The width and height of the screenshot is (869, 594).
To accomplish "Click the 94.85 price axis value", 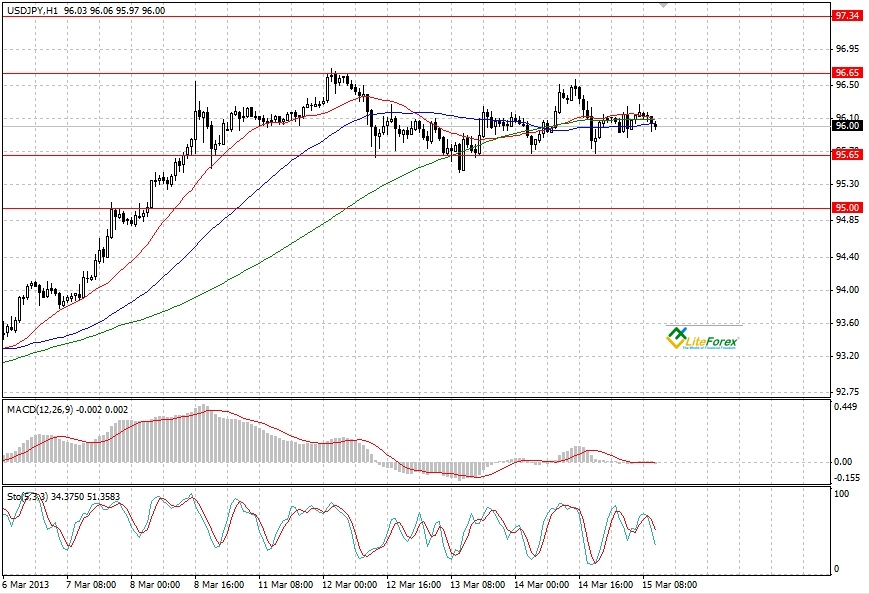I will (x=847, y=220).
